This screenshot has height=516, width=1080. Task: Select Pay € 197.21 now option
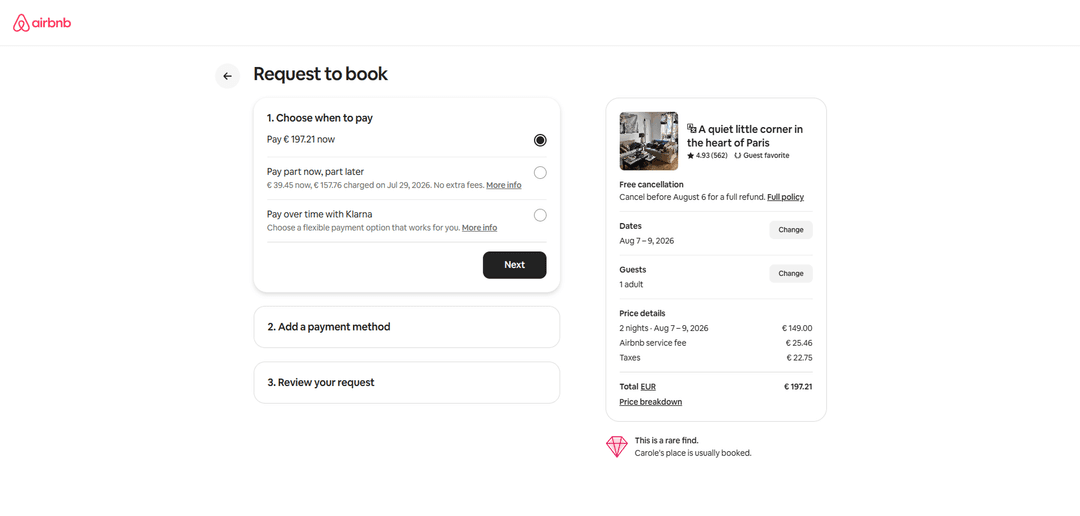pyautogui.click(x=540, y=140)
